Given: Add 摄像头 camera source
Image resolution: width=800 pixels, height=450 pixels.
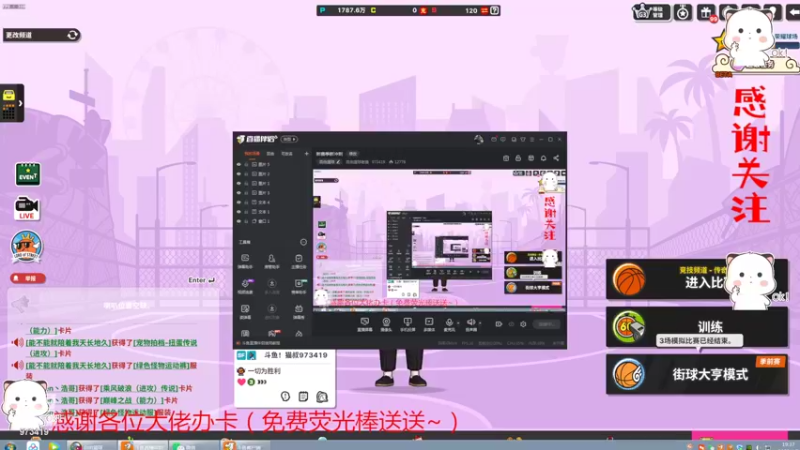Looking at the screenshot, I should tap(386, 324).
